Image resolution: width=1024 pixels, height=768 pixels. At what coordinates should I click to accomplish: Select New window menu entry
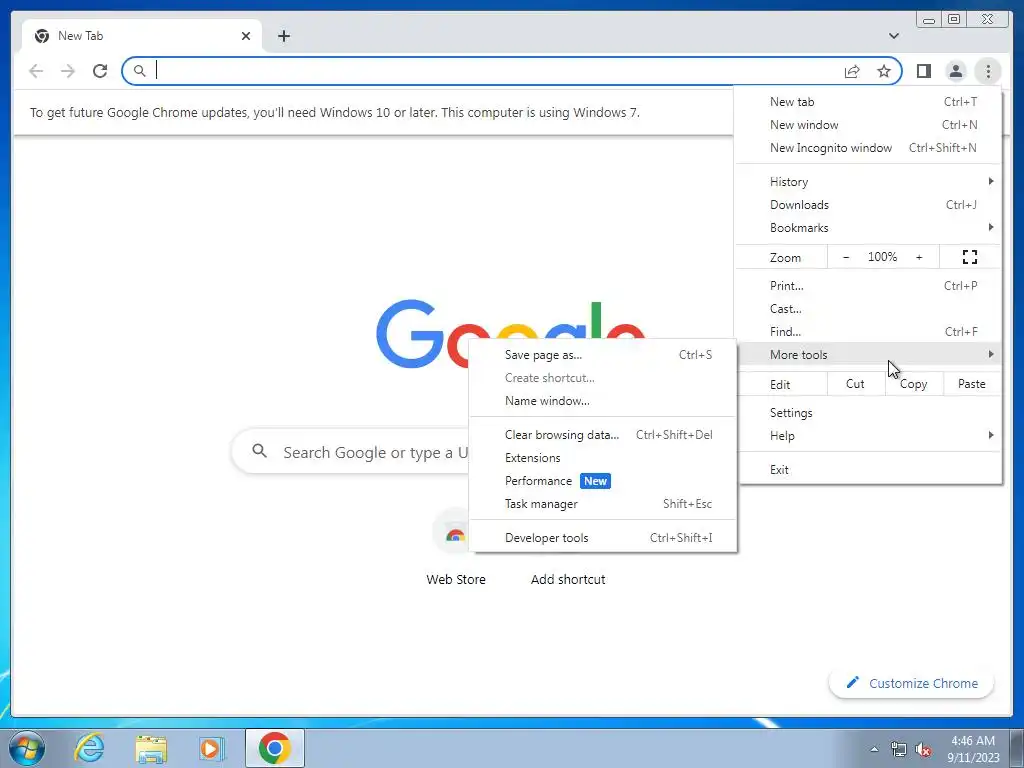[x=869, y=125]
